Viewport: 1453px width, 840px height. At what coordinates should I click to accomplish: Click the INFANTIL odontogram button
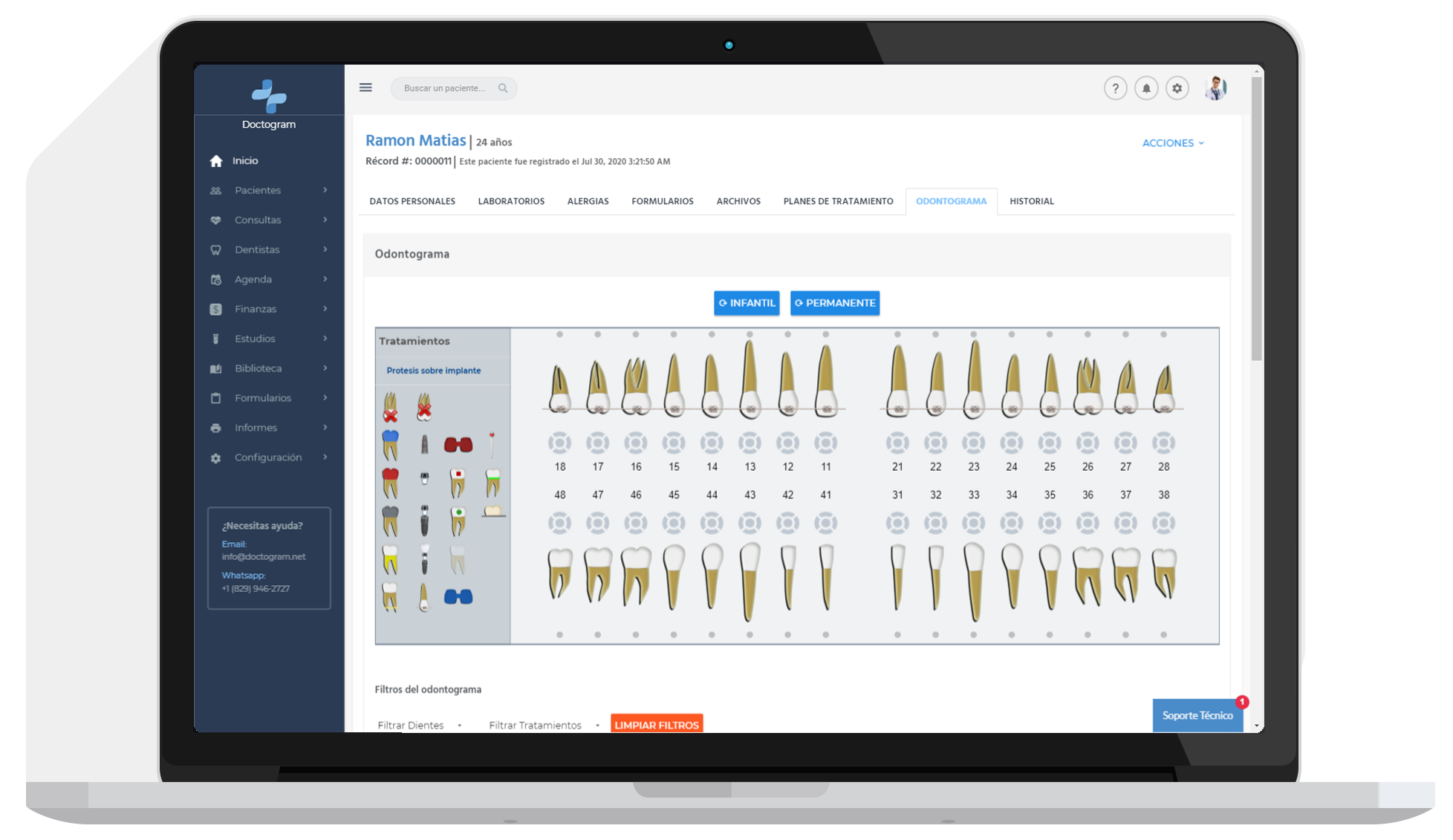pyautogui.click(x=747, y=303)
